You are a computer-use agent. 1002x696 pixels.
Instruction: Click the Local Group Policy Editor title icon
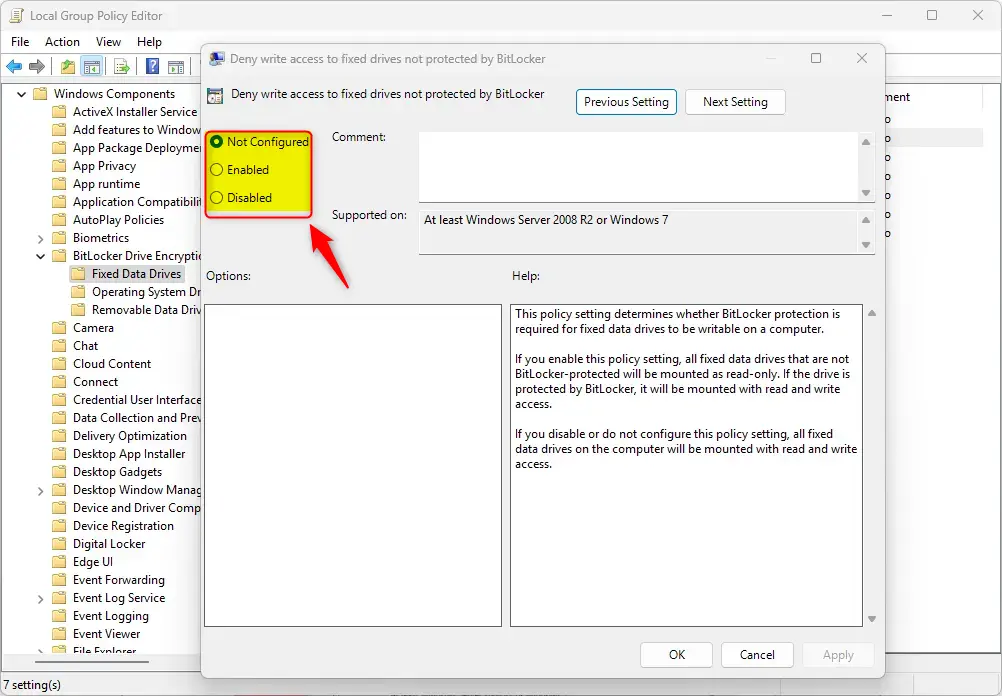[17, 15]
